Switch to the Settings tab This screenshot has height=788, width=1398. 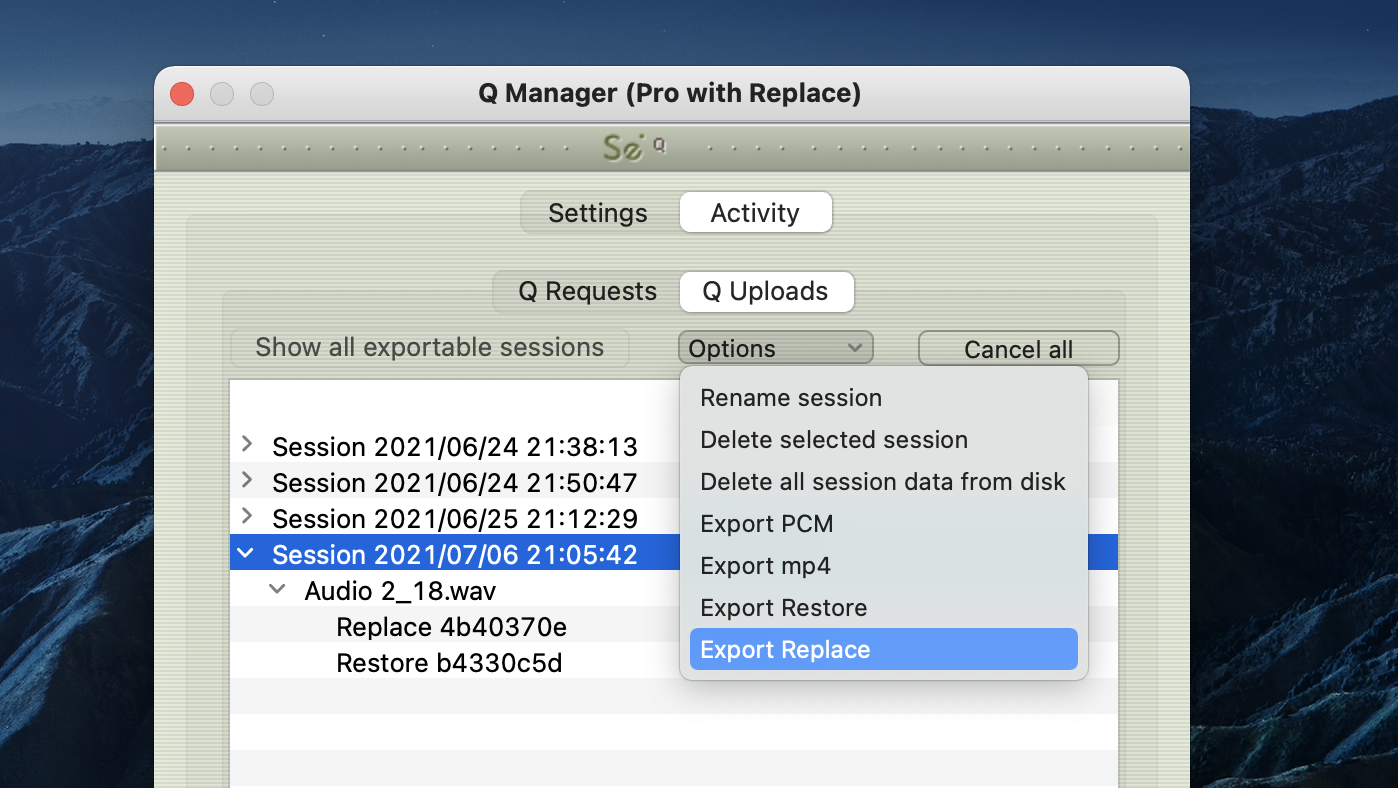pyautogui.click(x=598, y=213)
